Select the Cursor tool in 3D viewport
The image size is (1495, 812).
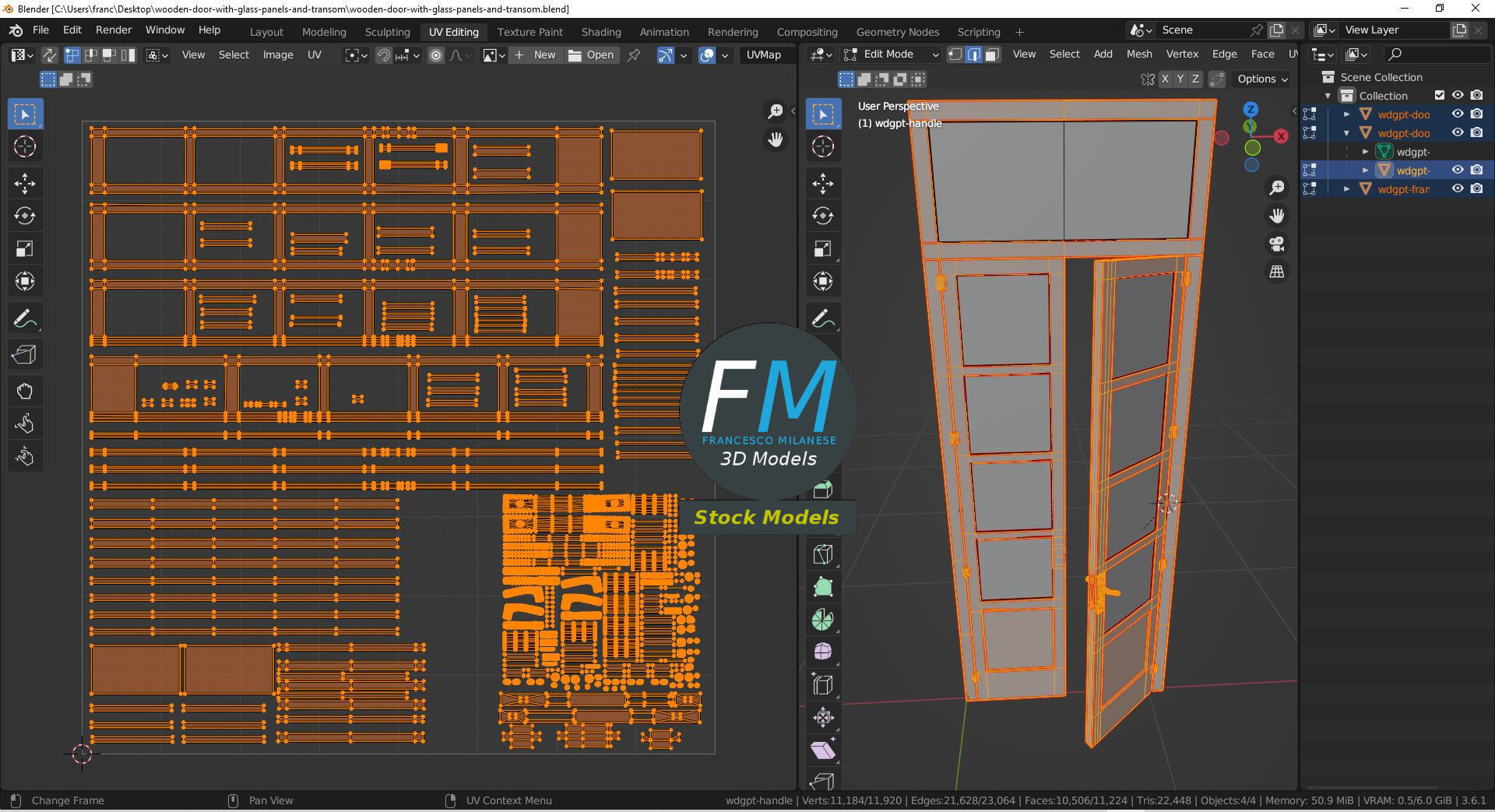(x=823, y=146)
